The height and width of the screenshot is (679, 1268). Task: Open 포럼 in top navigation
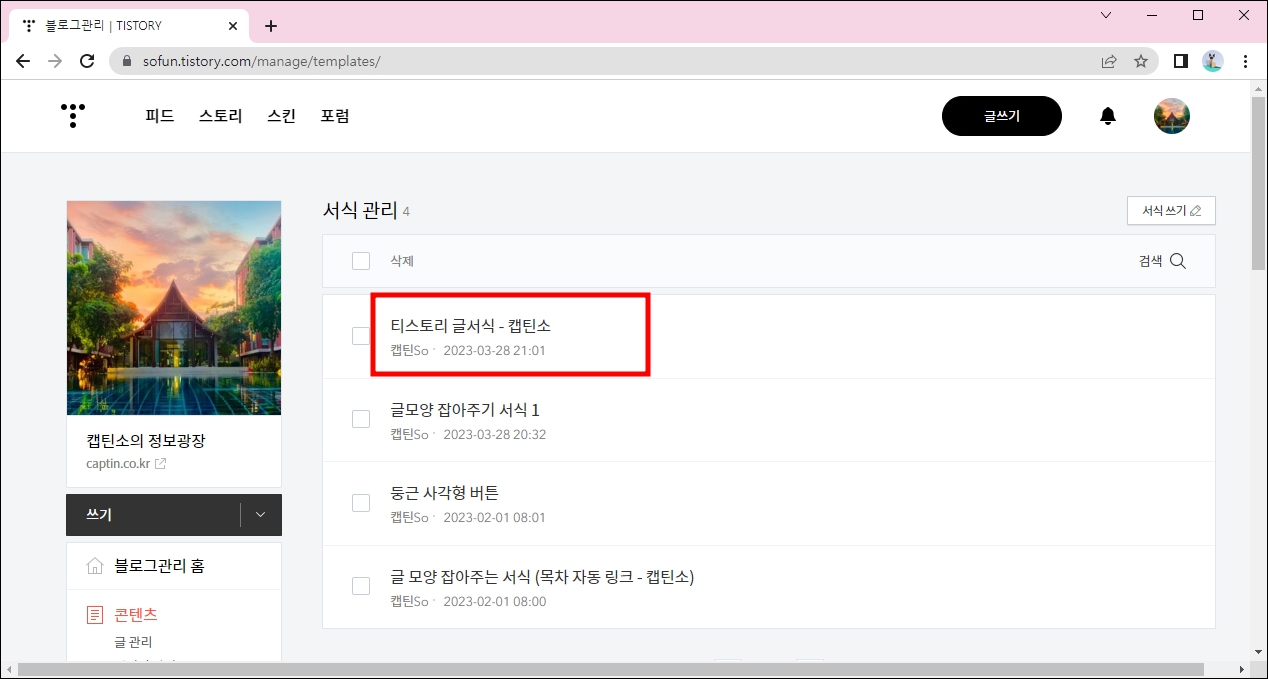coord(335,116)
